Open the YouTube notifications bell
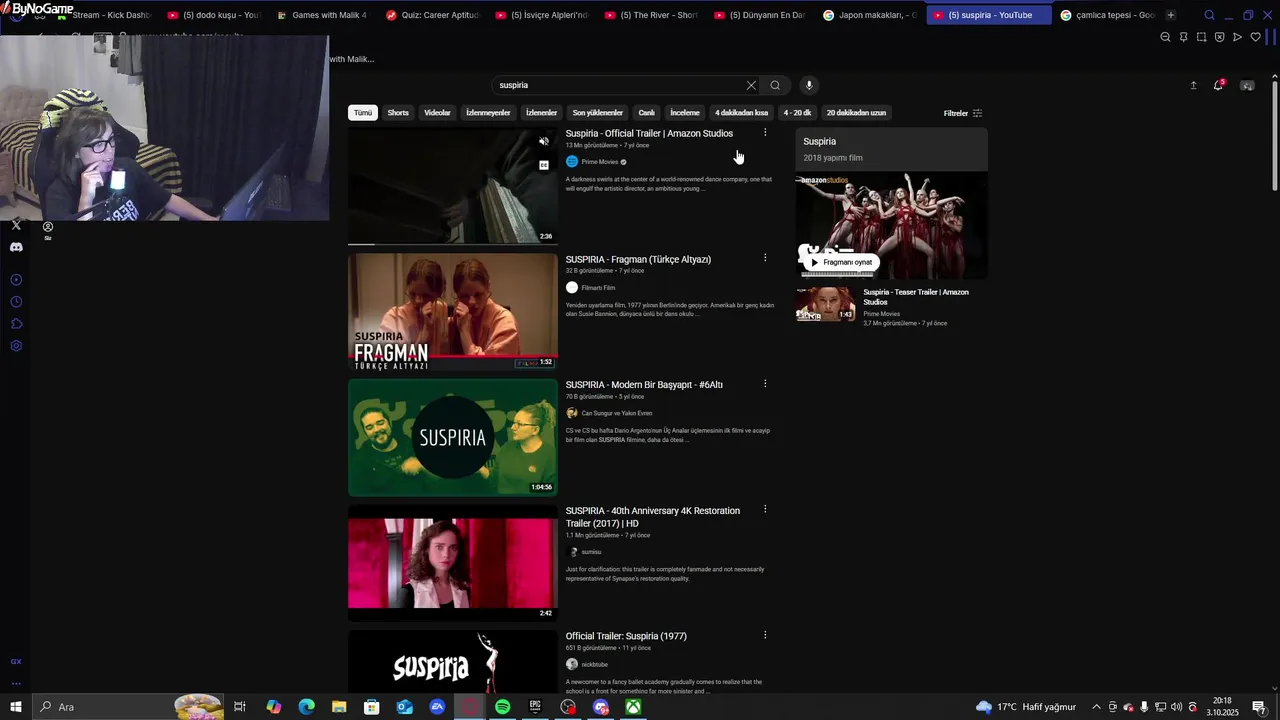This screenshot has height=720, width=1280. 1218,85
